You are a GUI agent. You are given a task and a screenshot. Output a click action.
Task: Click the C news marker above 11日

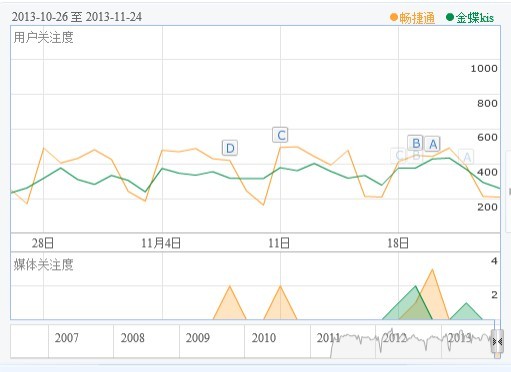pyautogui.click(x=280, y=135)
